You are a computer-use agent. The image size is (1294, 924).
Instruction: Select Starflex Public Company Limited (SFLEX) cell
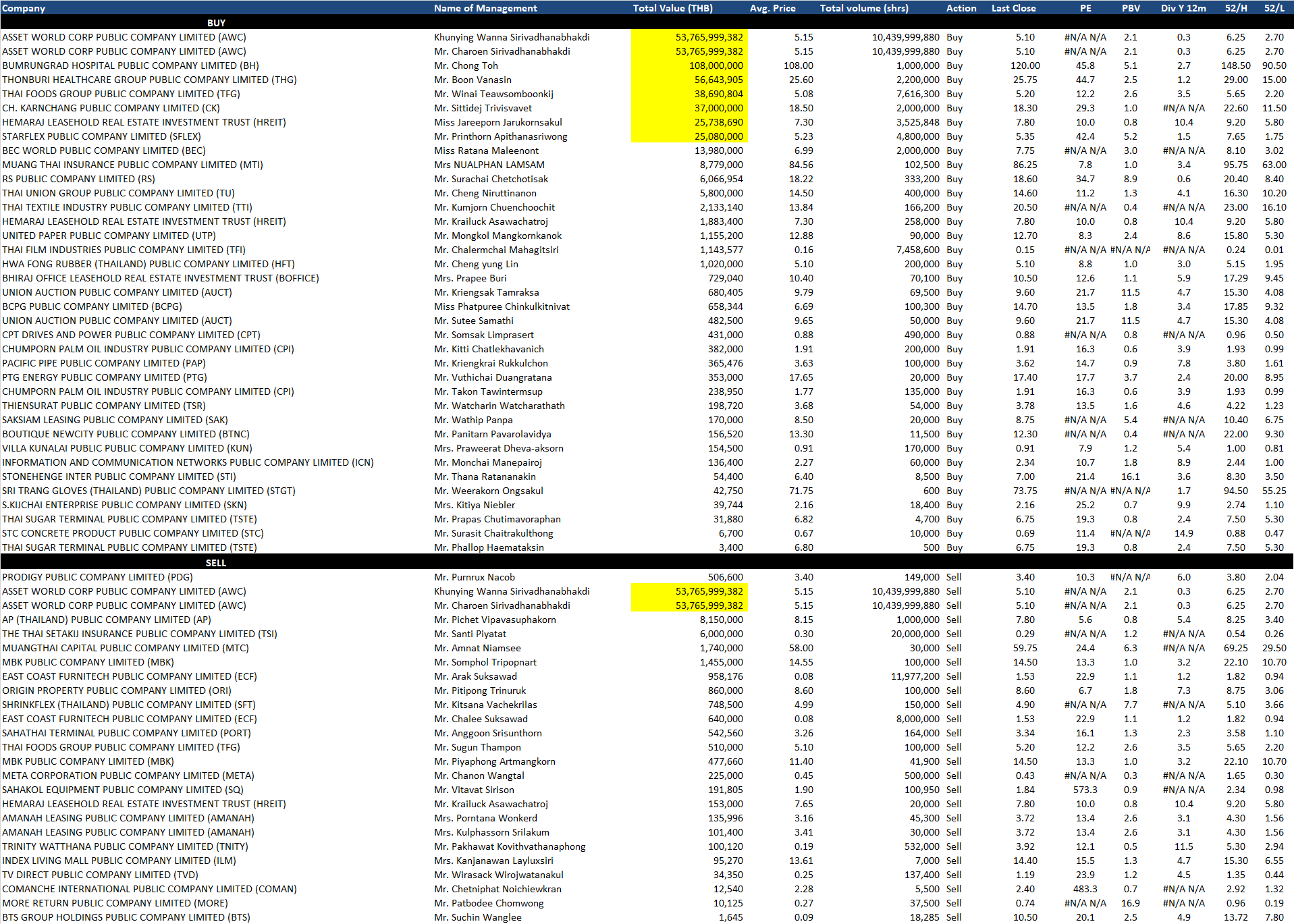(x=101, y=136)
